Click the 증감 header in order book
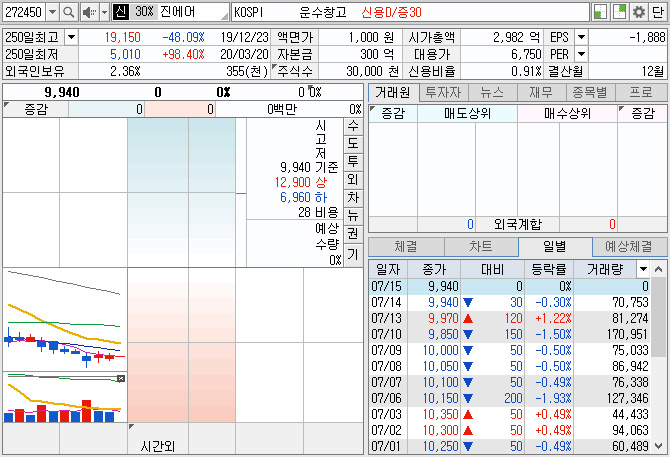 pos(35,109)
